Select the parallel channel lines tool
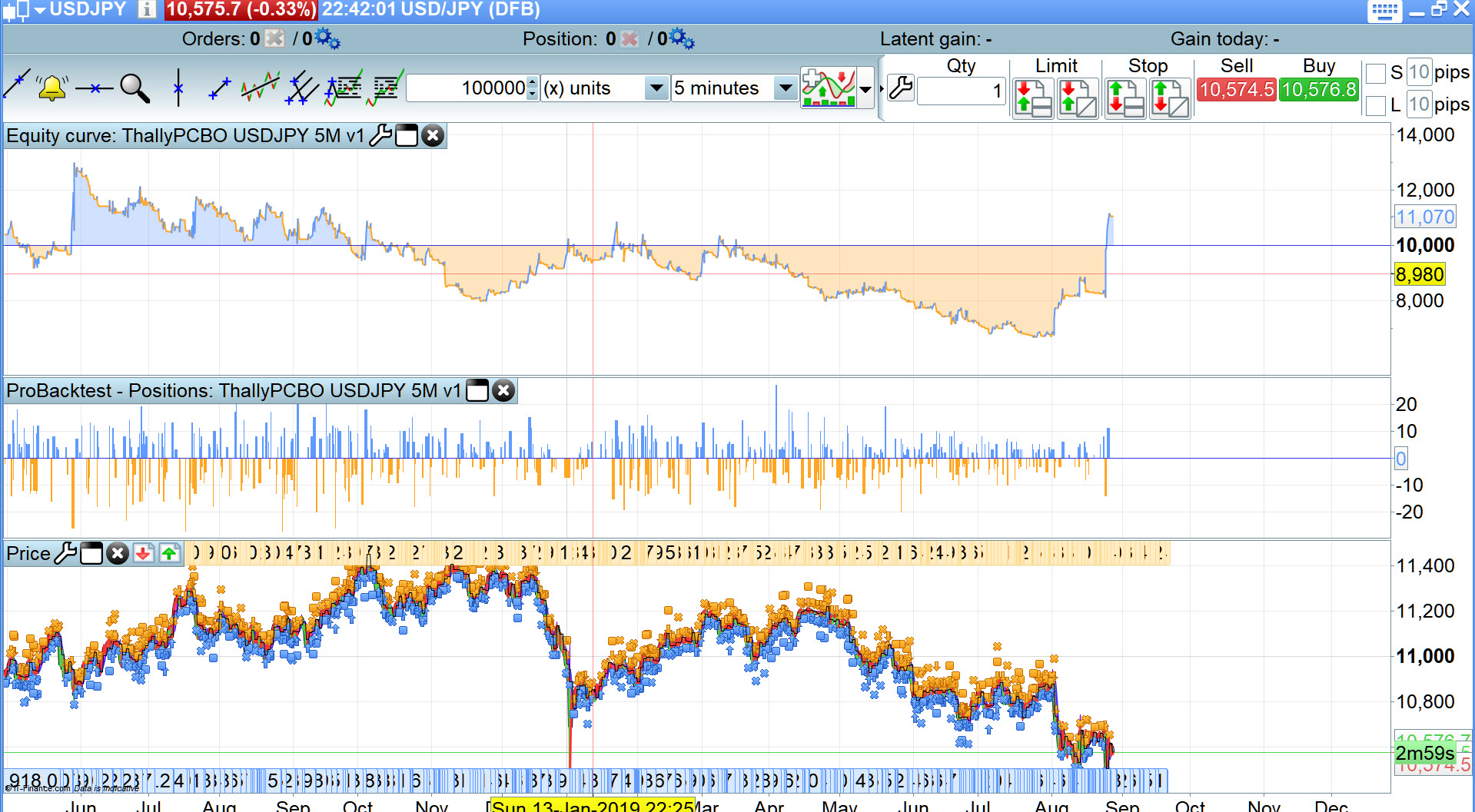This screenshot has width=1475, height=812. [x=301, y=88]
